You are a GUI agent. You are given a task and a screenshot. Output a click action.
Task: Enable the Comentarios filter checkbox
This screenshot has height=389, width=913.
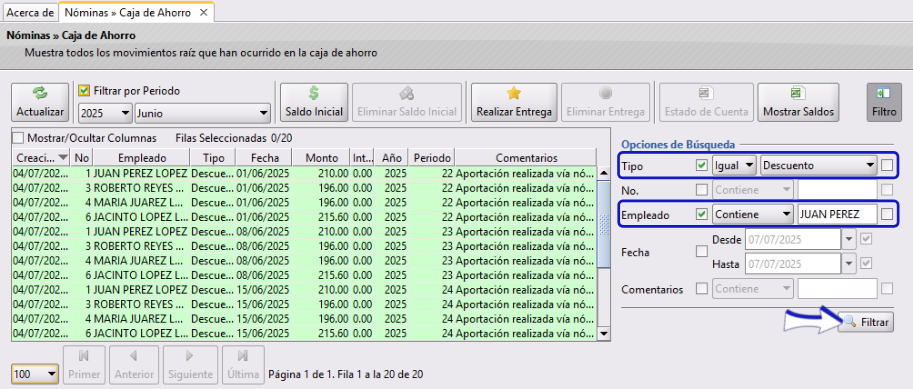pos(702,289)
